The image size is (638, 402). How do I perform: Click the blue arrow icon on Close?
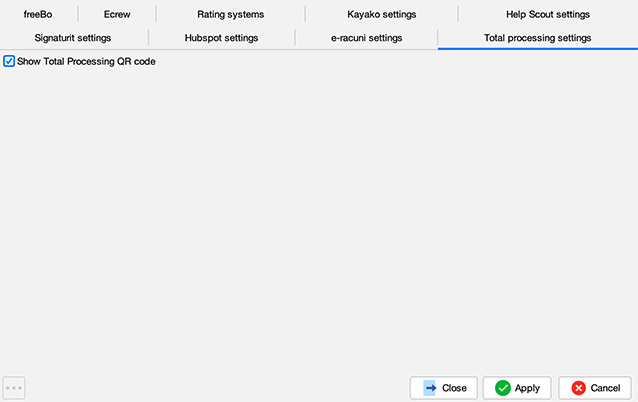[x=430, y=388]
